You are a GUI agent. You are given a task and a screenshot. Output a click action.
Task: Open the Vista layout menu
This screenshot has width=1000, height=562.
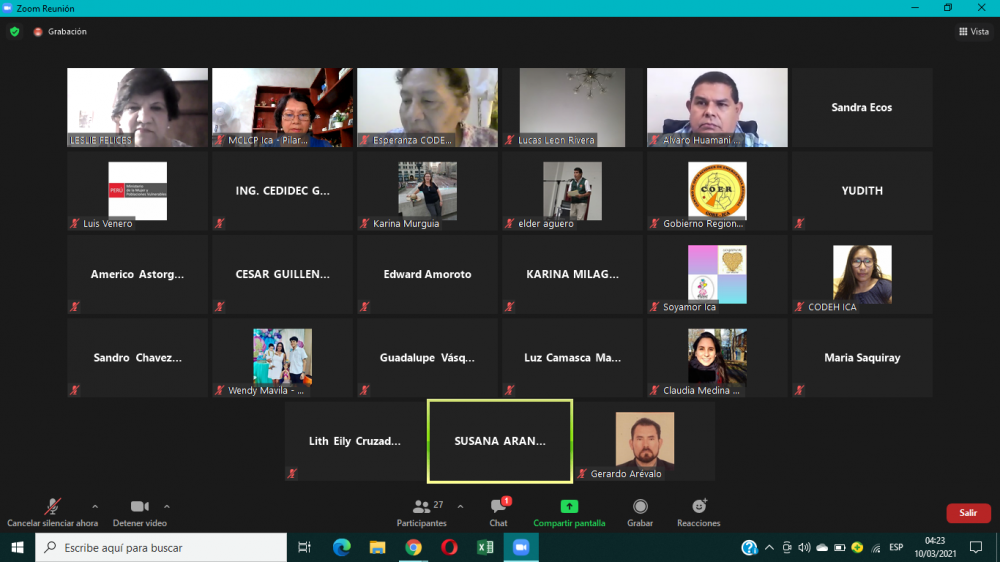974,32
